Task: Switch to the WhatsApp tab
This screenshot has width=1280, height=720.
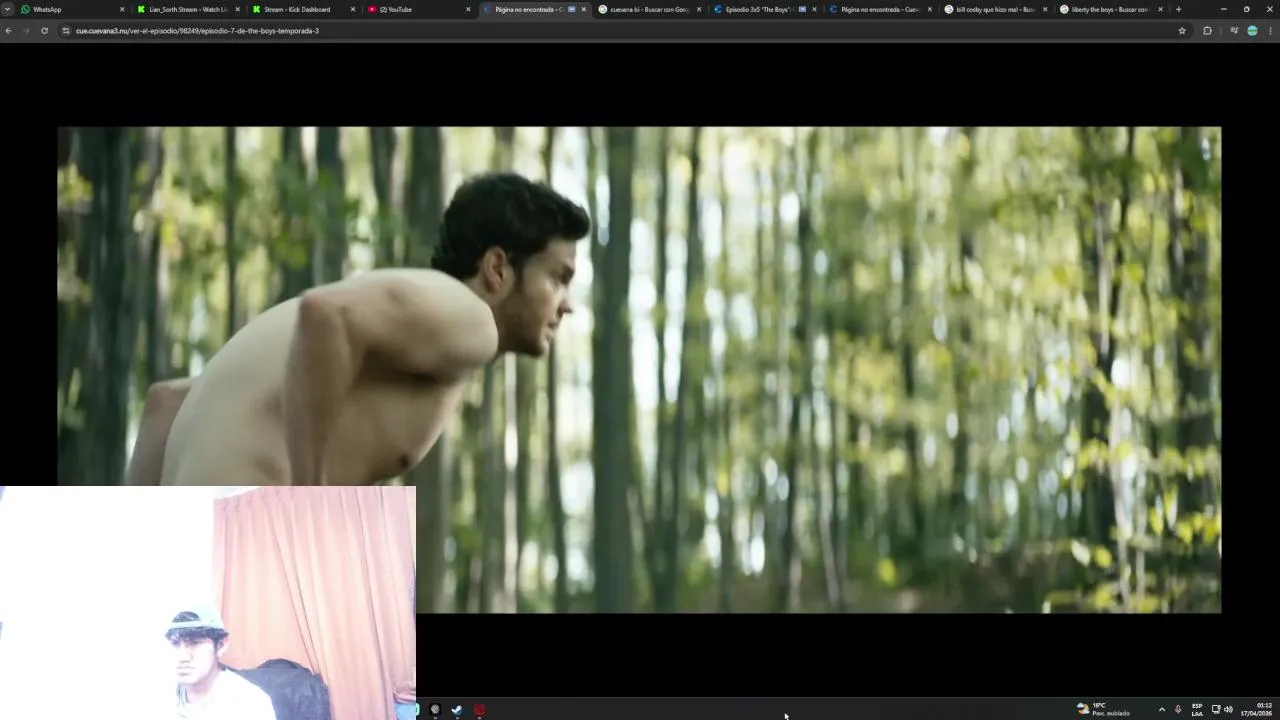Action: (72, 9)
